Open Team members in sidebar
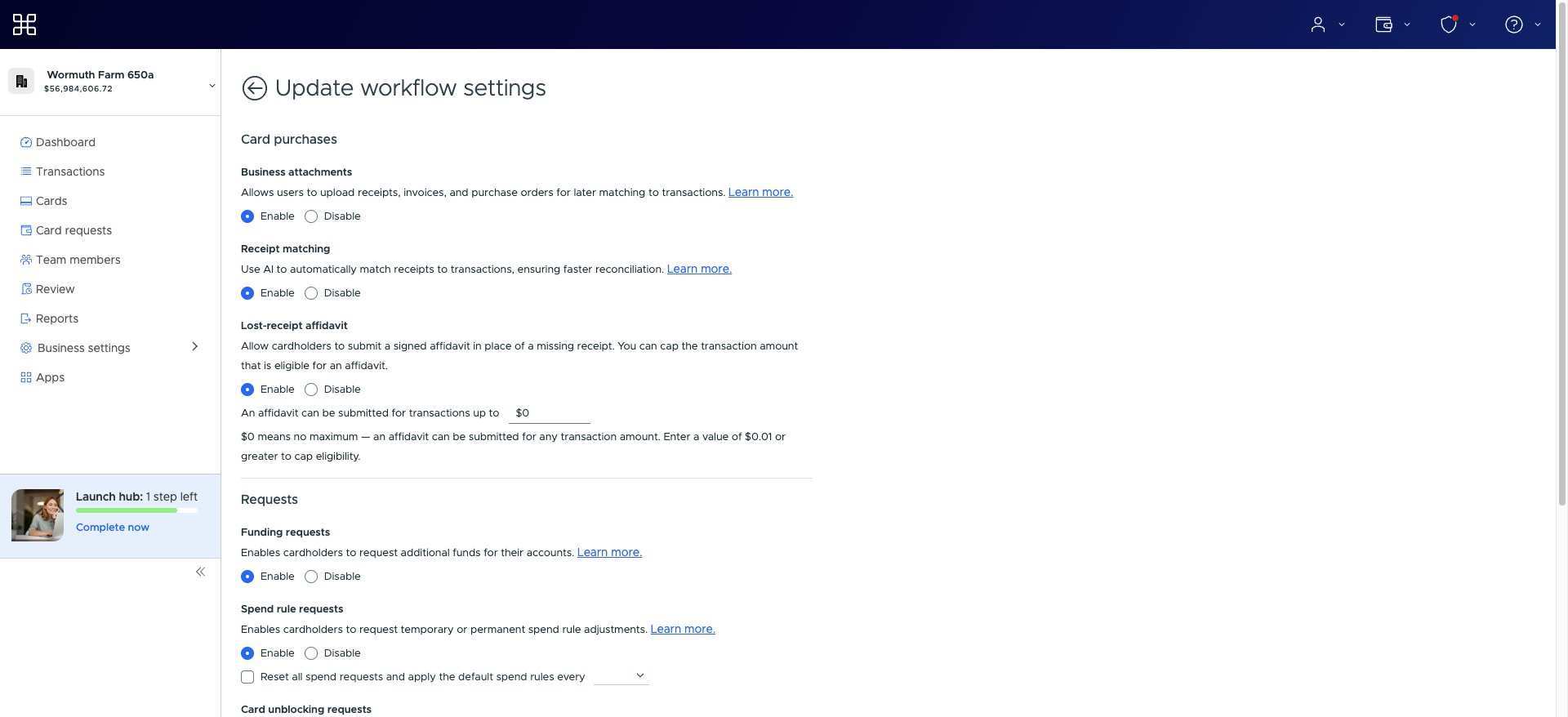Viewport: 1568px width, 717px height. [78, 260]
